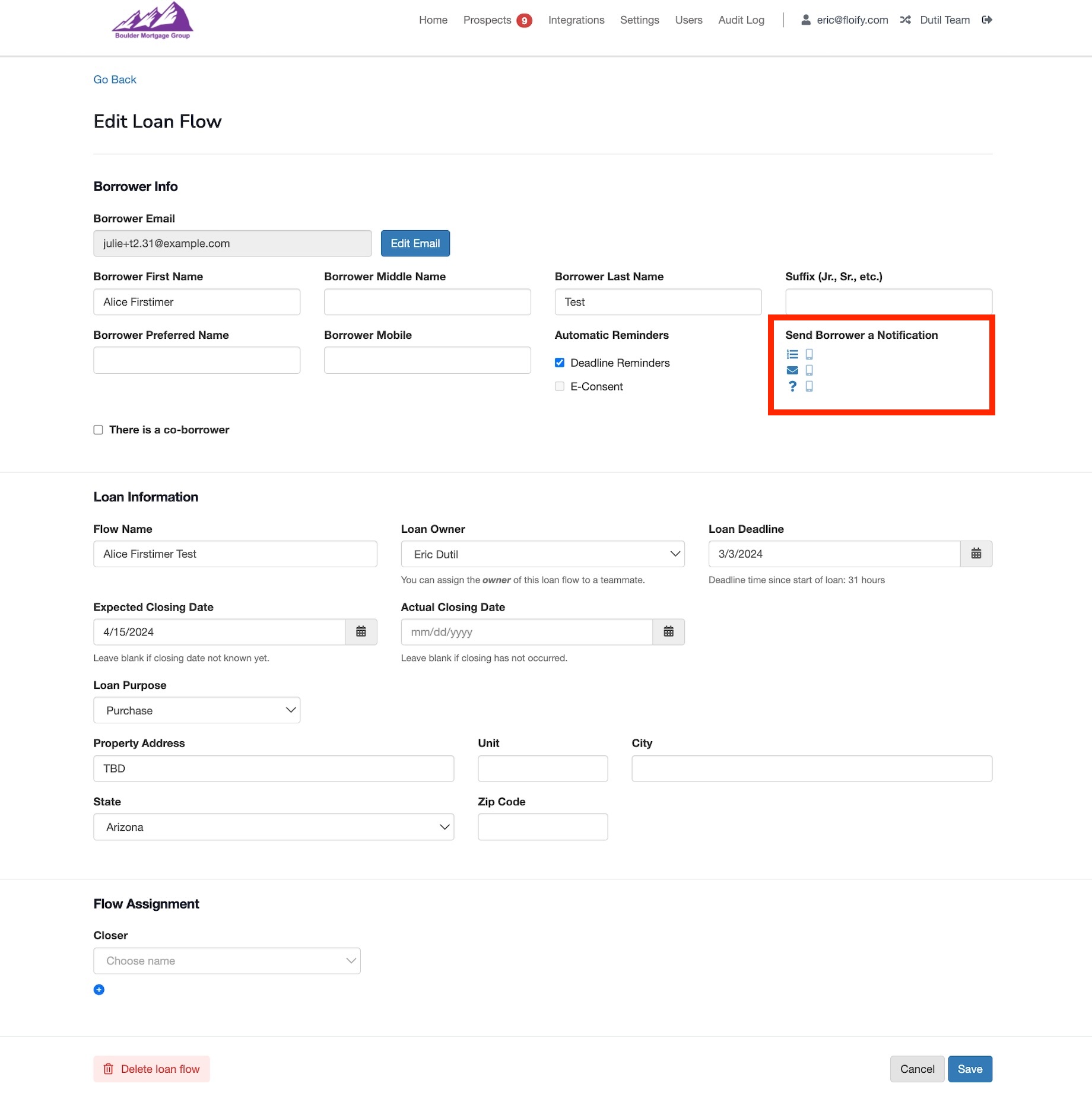Toggle the E-Consent checkbox
Screen dimensions: 1092x1093
[560, 386]
